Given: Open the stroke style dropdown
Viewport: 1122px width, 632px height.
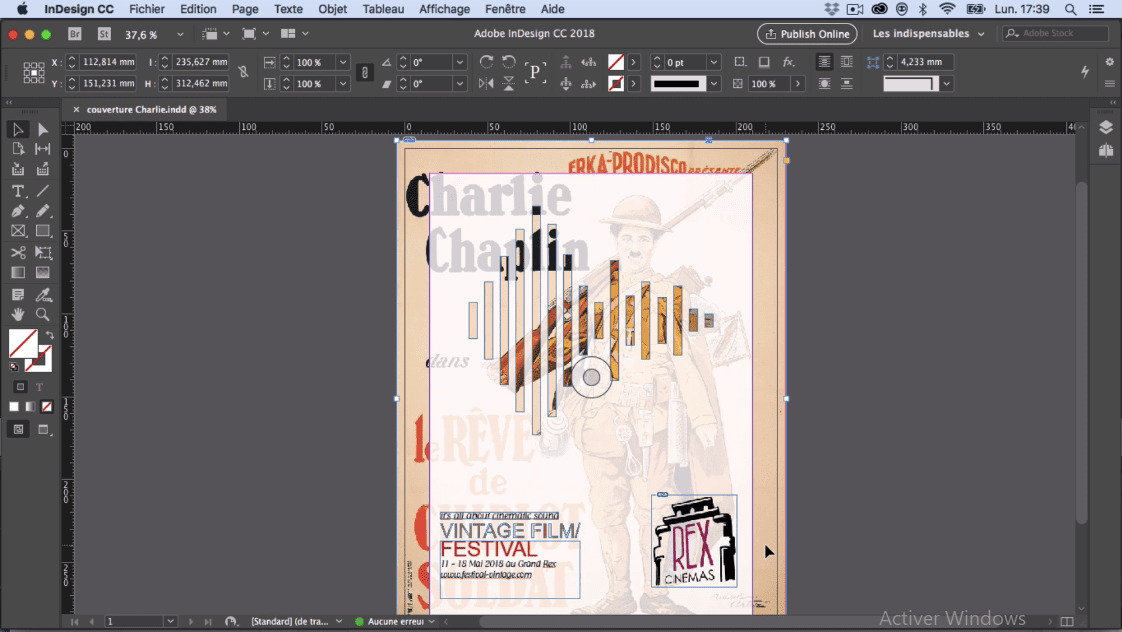Looking at the screenshot, I should pyautogui.click(x=713, y=84).
